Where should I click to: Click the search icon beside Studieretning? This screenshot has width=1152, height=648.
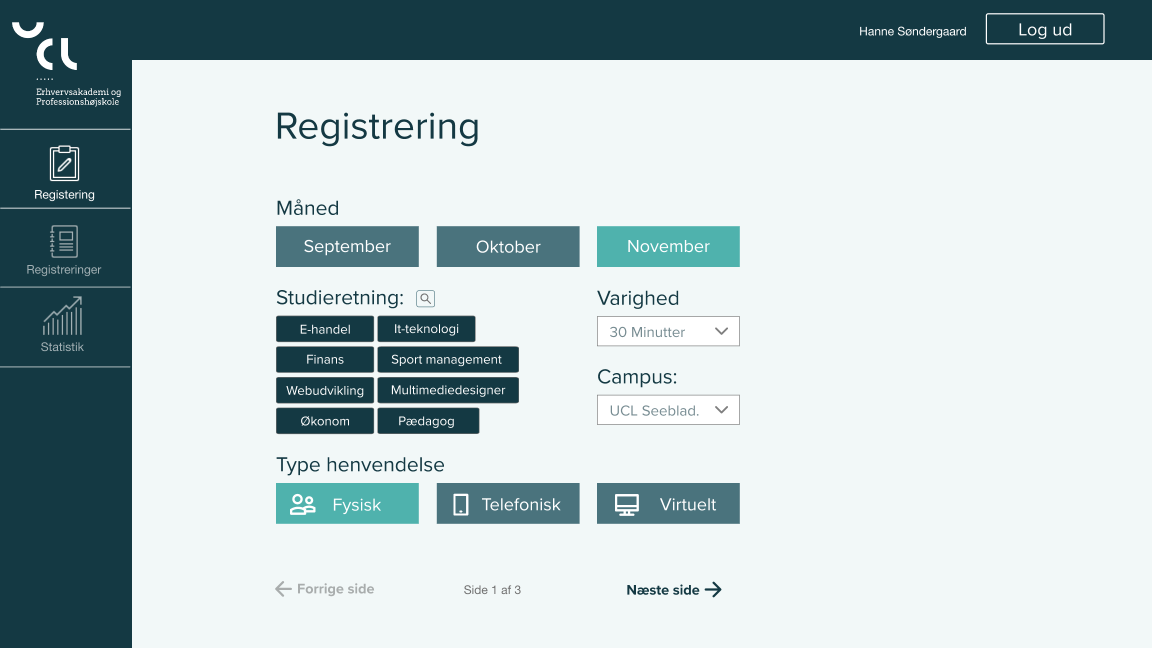tap(425, 298)
